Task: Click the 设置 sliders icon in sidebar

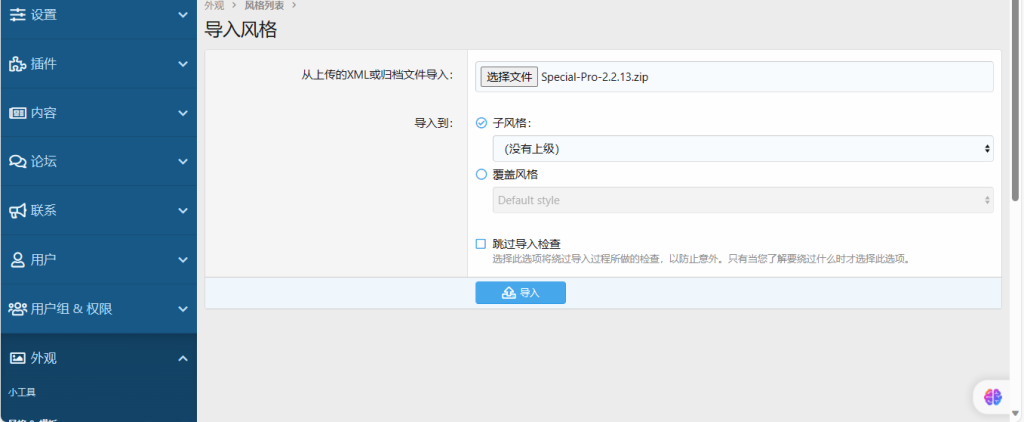Action: click(18, 15)
